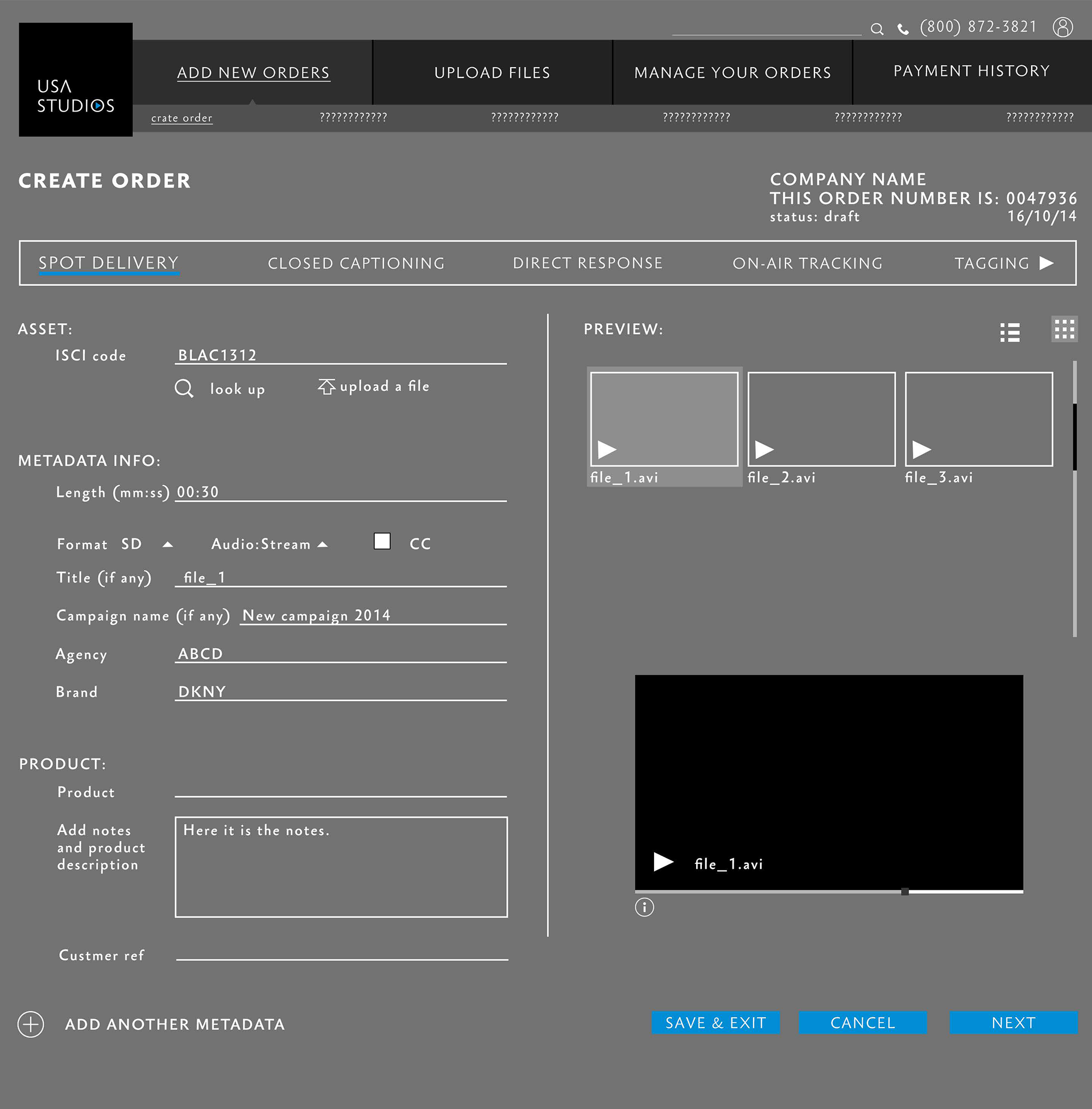
Task: Click the upload a file arrow icon
Action: tap(326, 387)
